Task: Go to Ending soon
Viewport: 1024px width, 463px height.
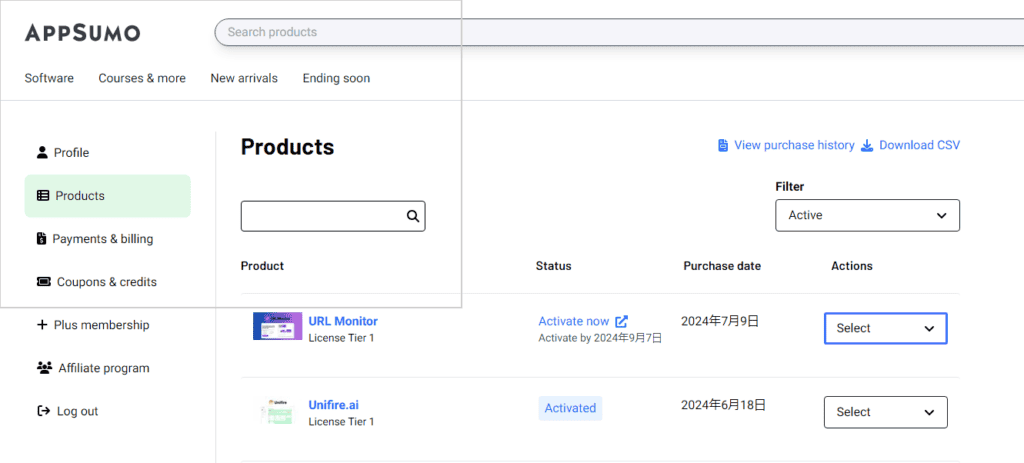Action: pos(336,78)
